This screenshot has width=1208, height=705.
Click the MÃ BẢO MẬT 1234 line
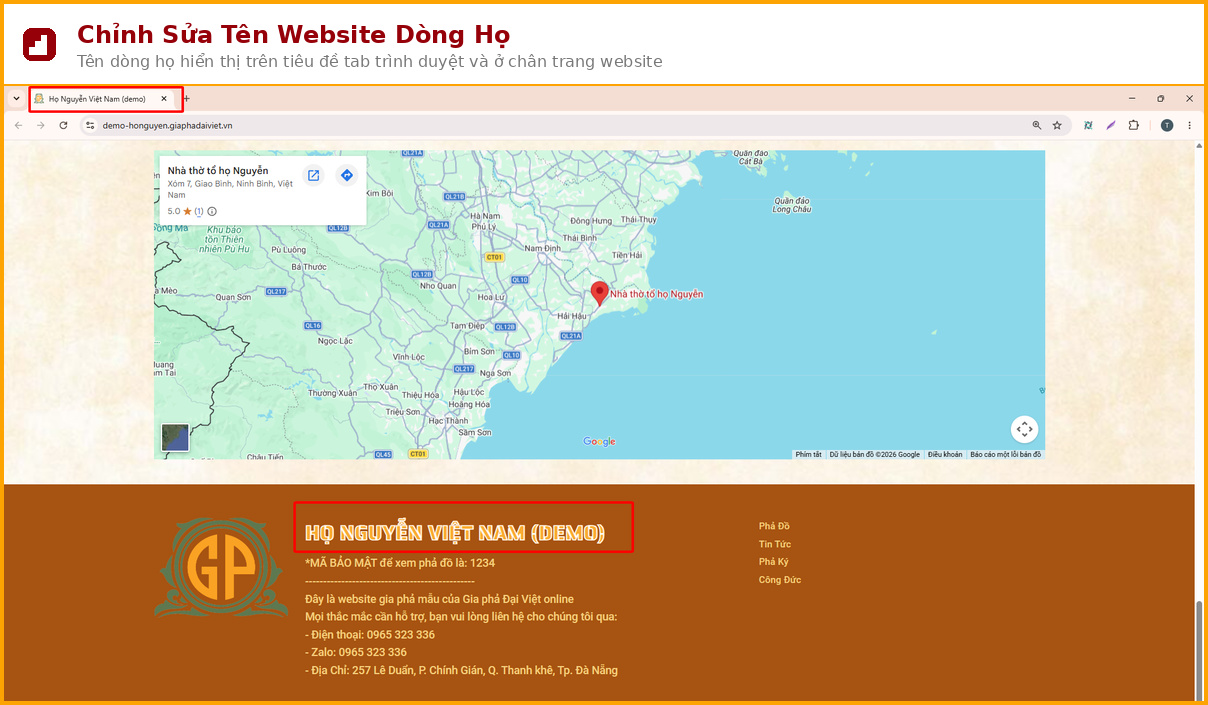400,563
